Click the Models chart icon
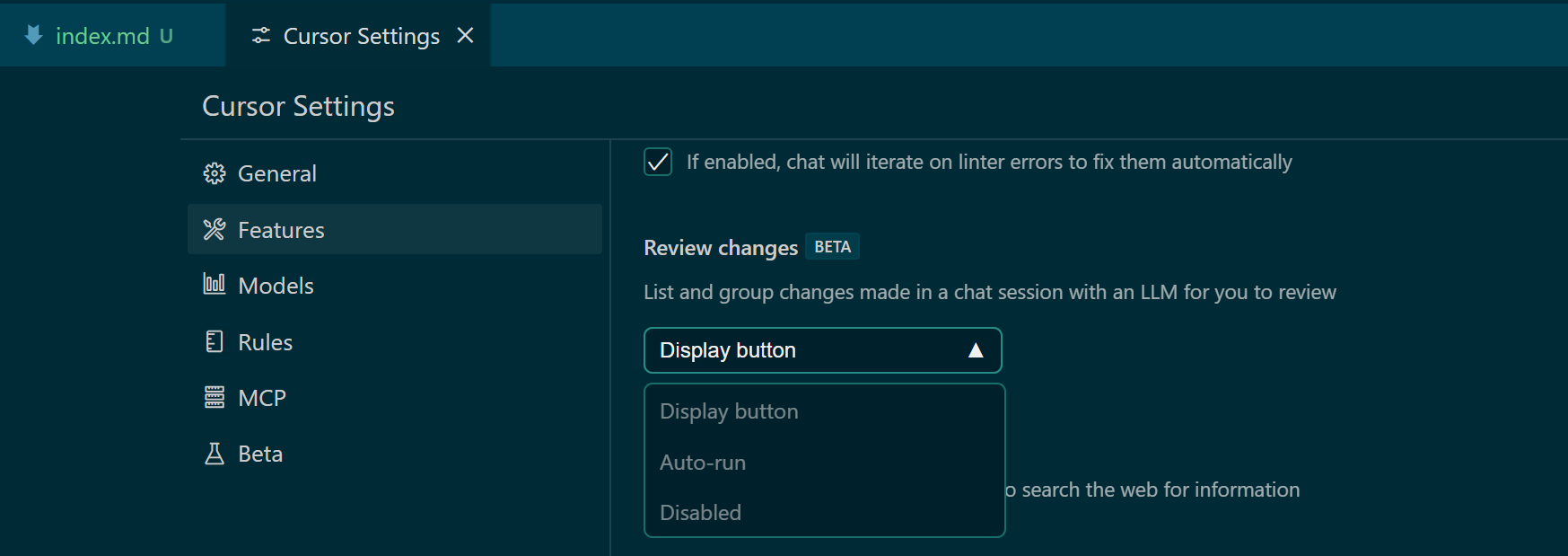Image resolution: width=1568 pixels, height=556 pixels. 215,285
